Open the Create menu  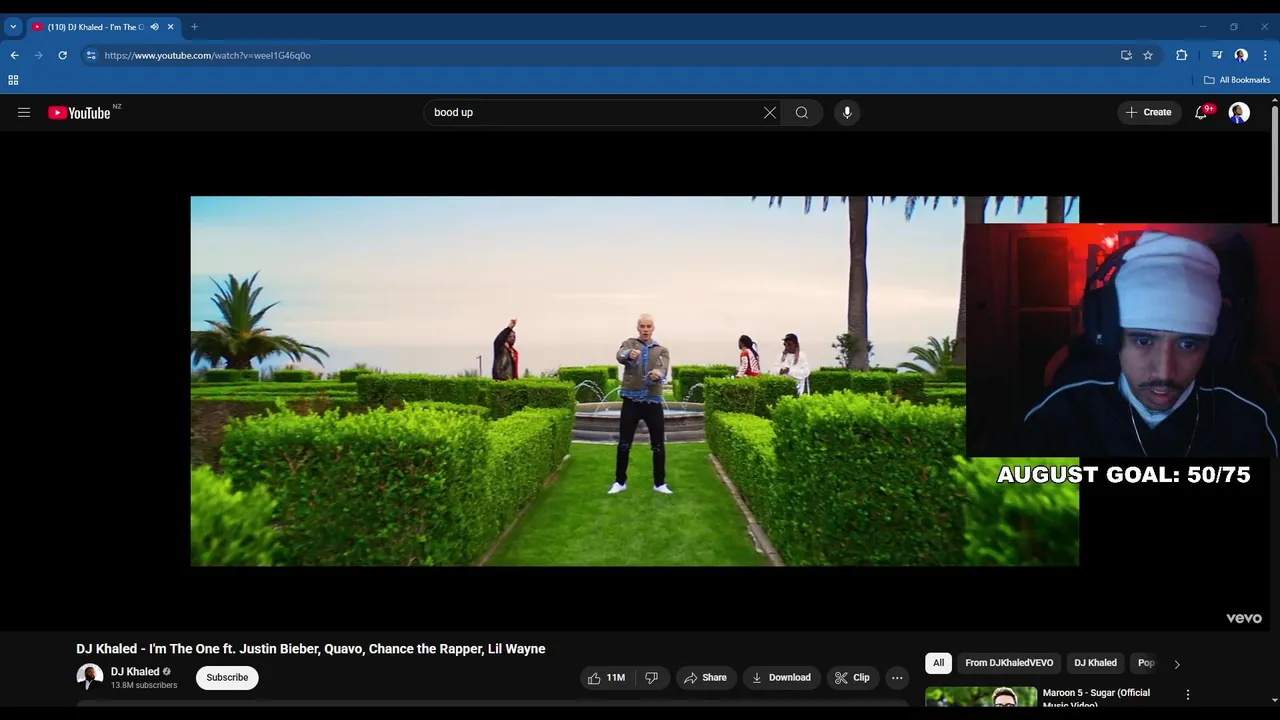coord(1149,113)
